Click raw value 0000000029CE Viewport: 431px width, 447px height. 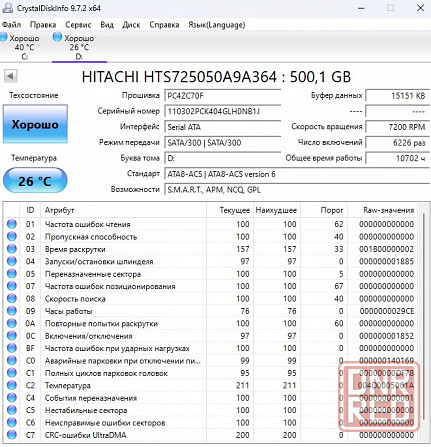[386, 311]
